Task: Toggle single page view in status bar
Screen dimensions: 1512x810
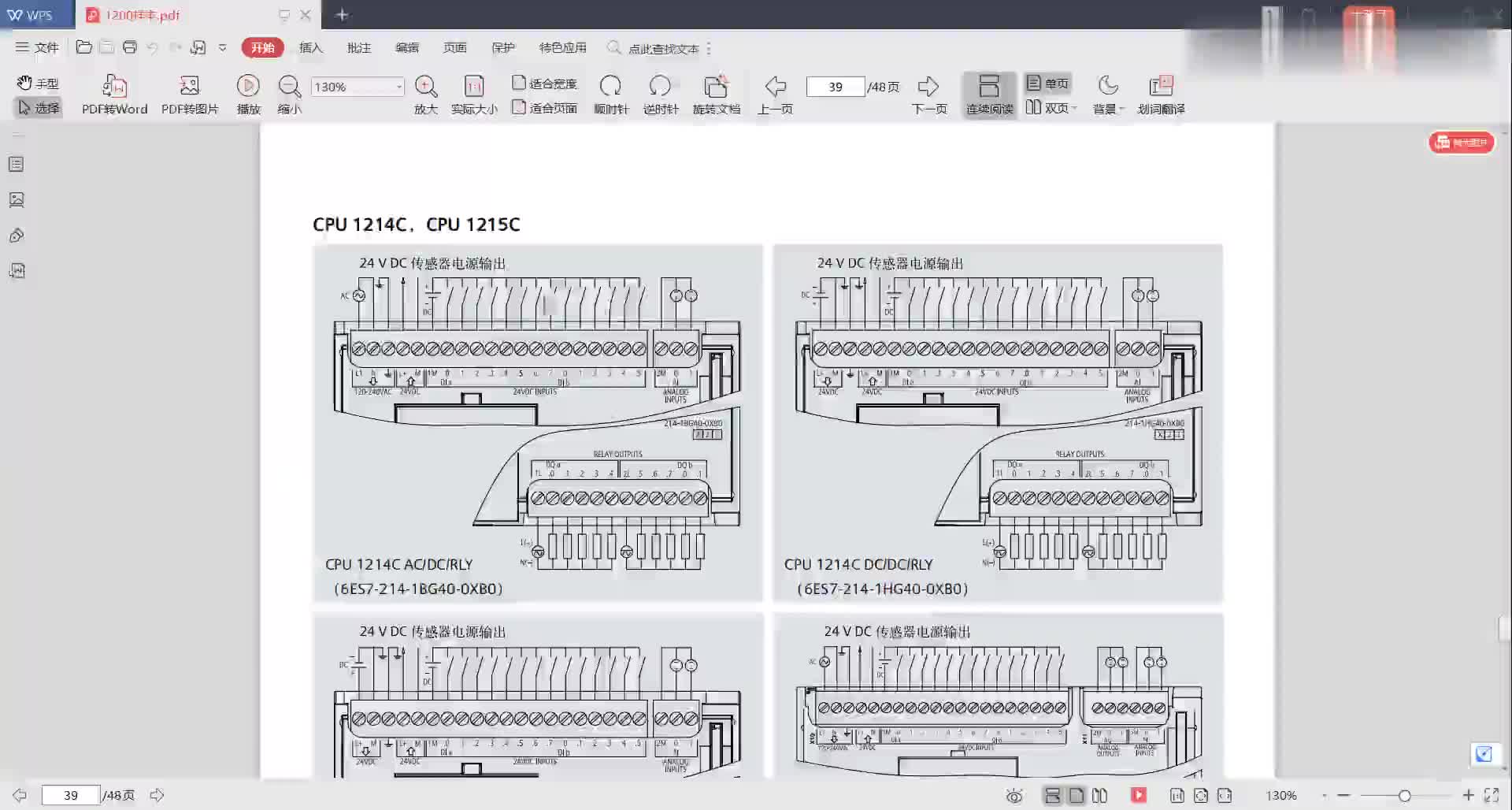Action: (x=1077, y=796)
